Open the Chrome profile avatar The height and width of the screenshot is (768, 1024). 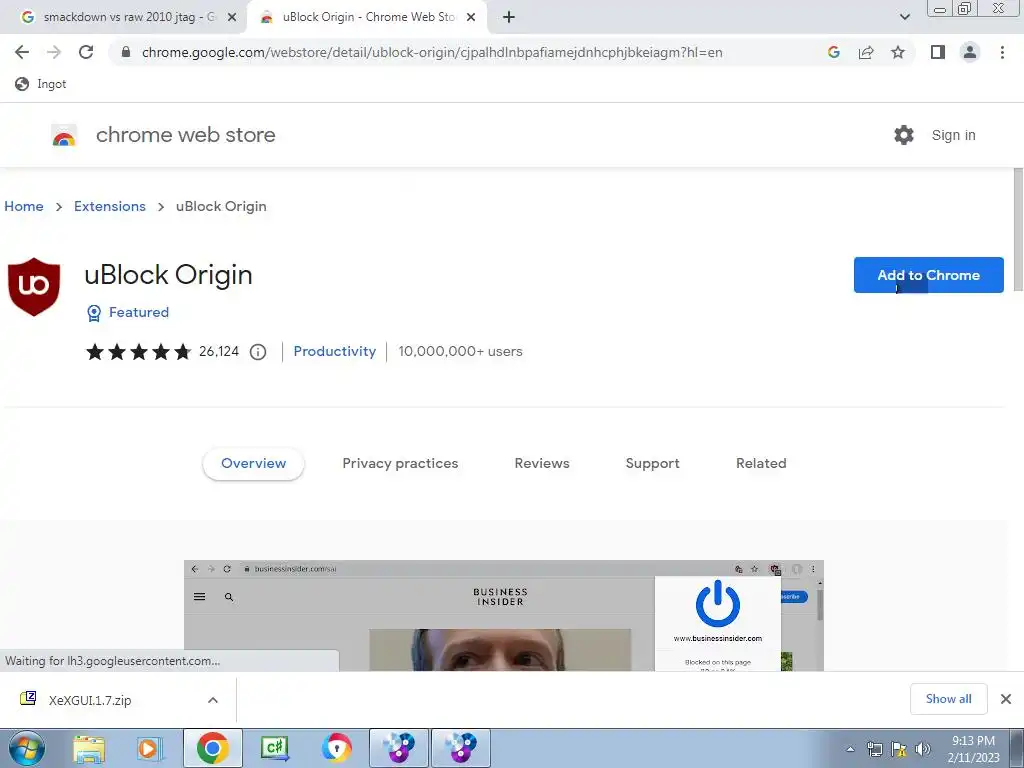970,52
